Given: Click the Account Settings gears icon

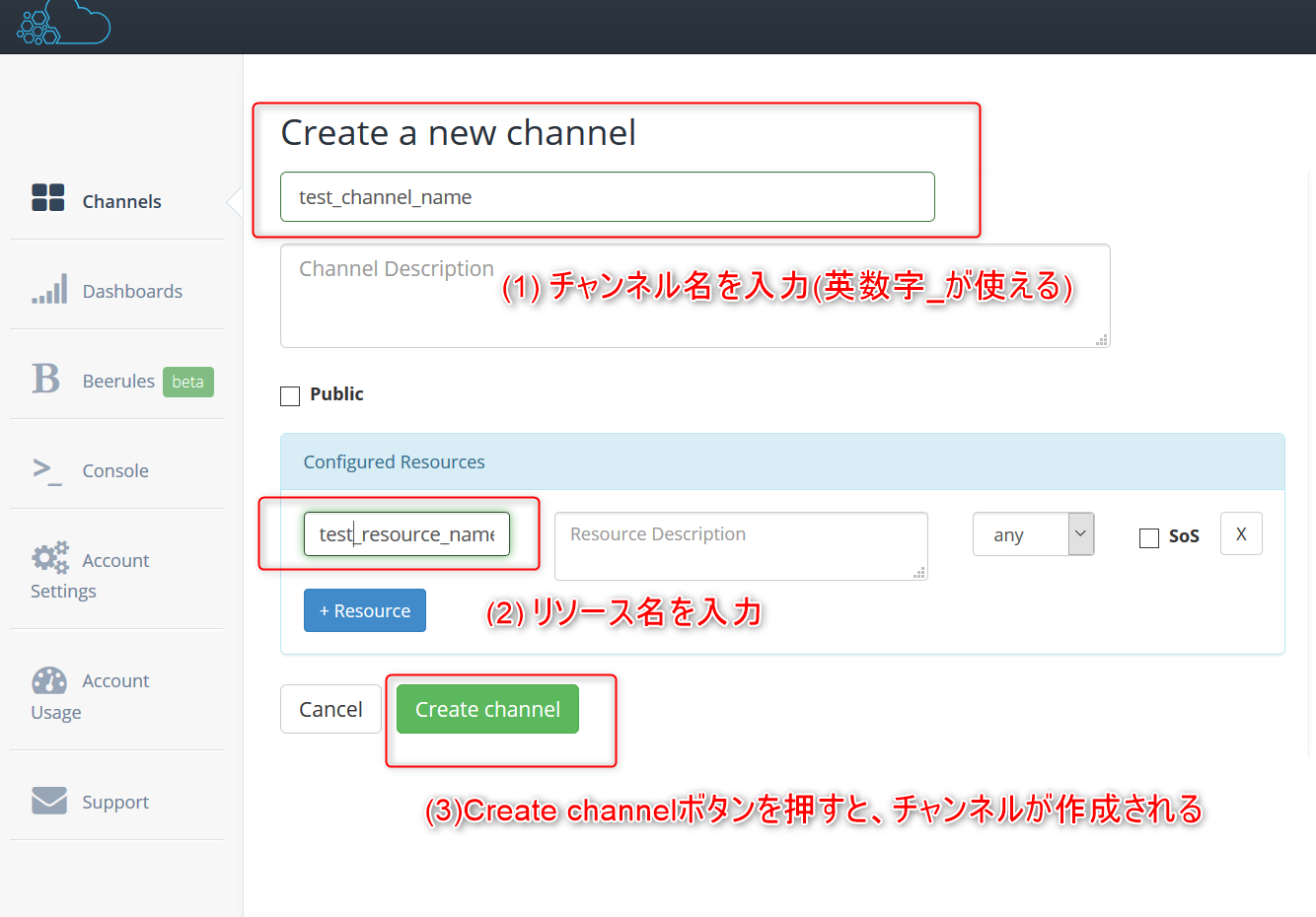Looking at the screenshot, I should [50, 558].
